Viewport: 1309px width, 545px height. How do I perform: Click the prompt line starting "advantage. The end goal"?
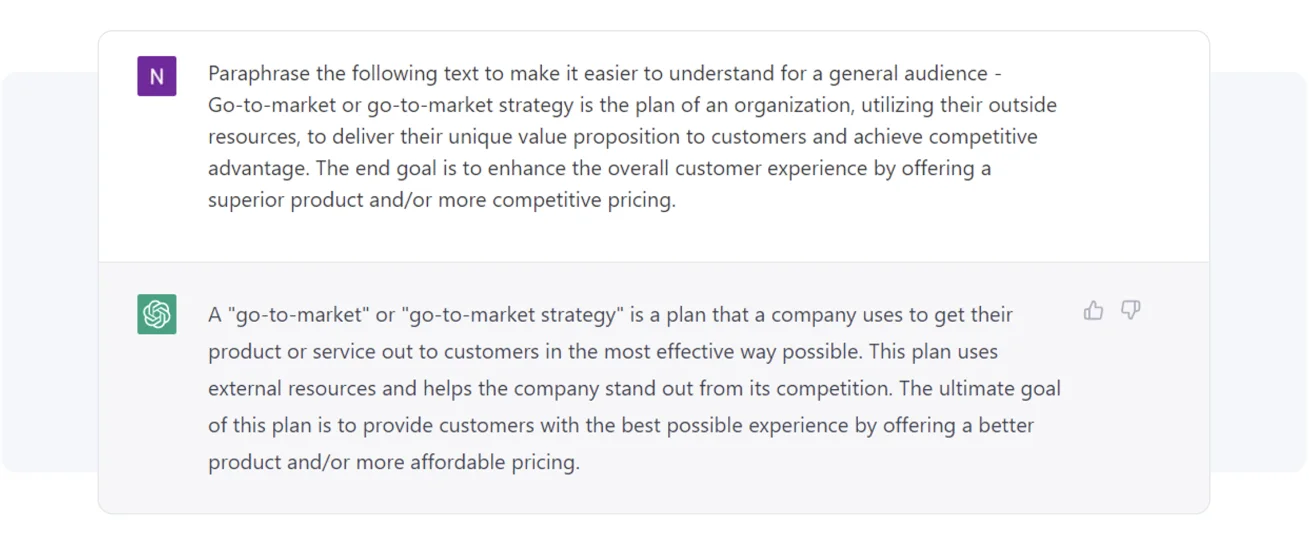coord(599,168)
